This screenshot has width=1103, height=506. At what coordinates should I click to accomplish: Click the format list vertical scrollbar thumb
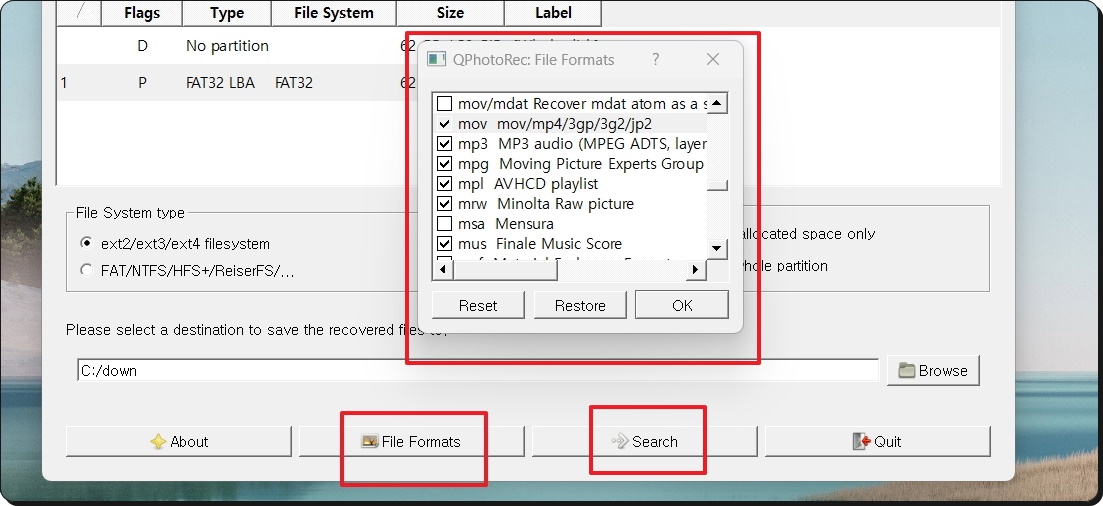coord(717,185)
